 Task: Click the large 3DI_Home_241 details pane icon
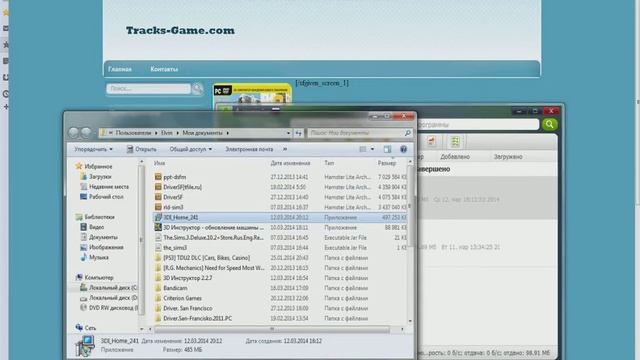[x=85, y=346]
